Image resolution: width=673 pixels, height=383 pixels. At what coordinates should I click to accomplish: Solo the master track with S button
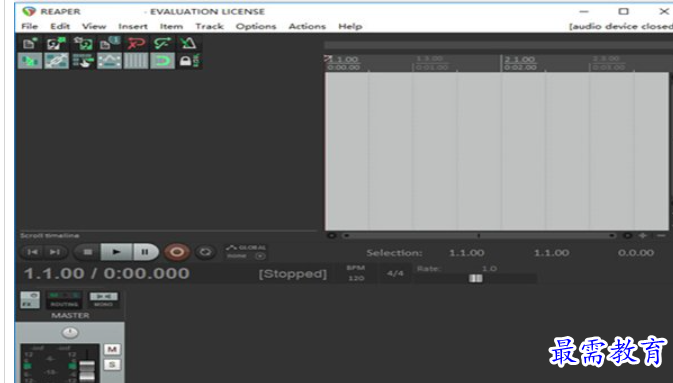(x=112, y=365)
